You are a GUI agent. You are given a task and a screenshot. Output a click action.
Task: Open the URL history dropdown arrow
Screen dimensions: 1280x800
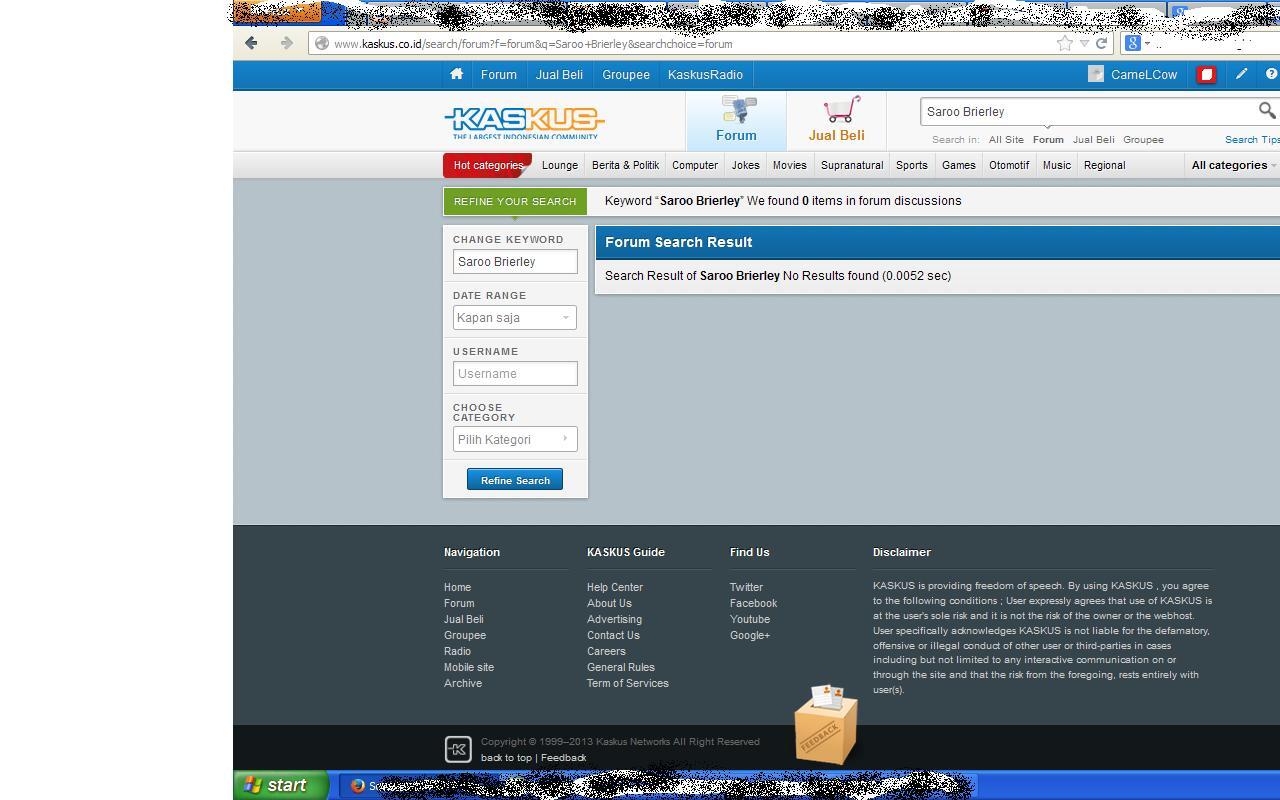point(1084,44)
